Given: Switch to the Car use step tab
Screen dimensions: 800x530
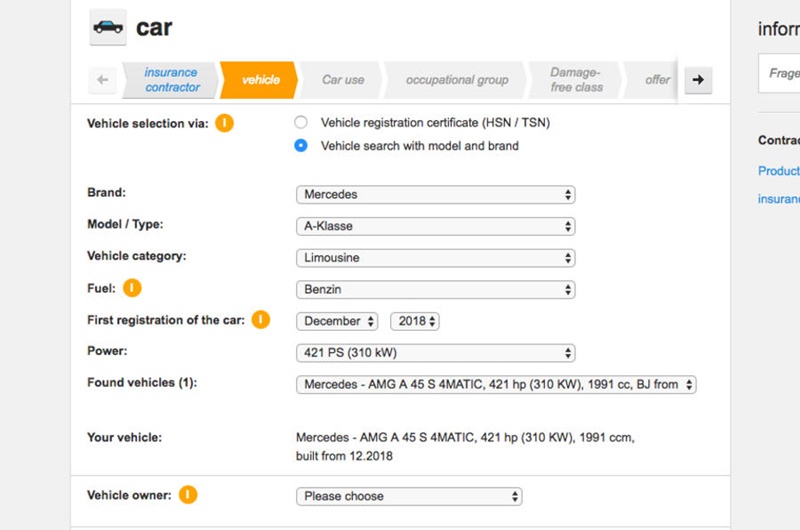Looking at the screenshot, I should point(343,80).
